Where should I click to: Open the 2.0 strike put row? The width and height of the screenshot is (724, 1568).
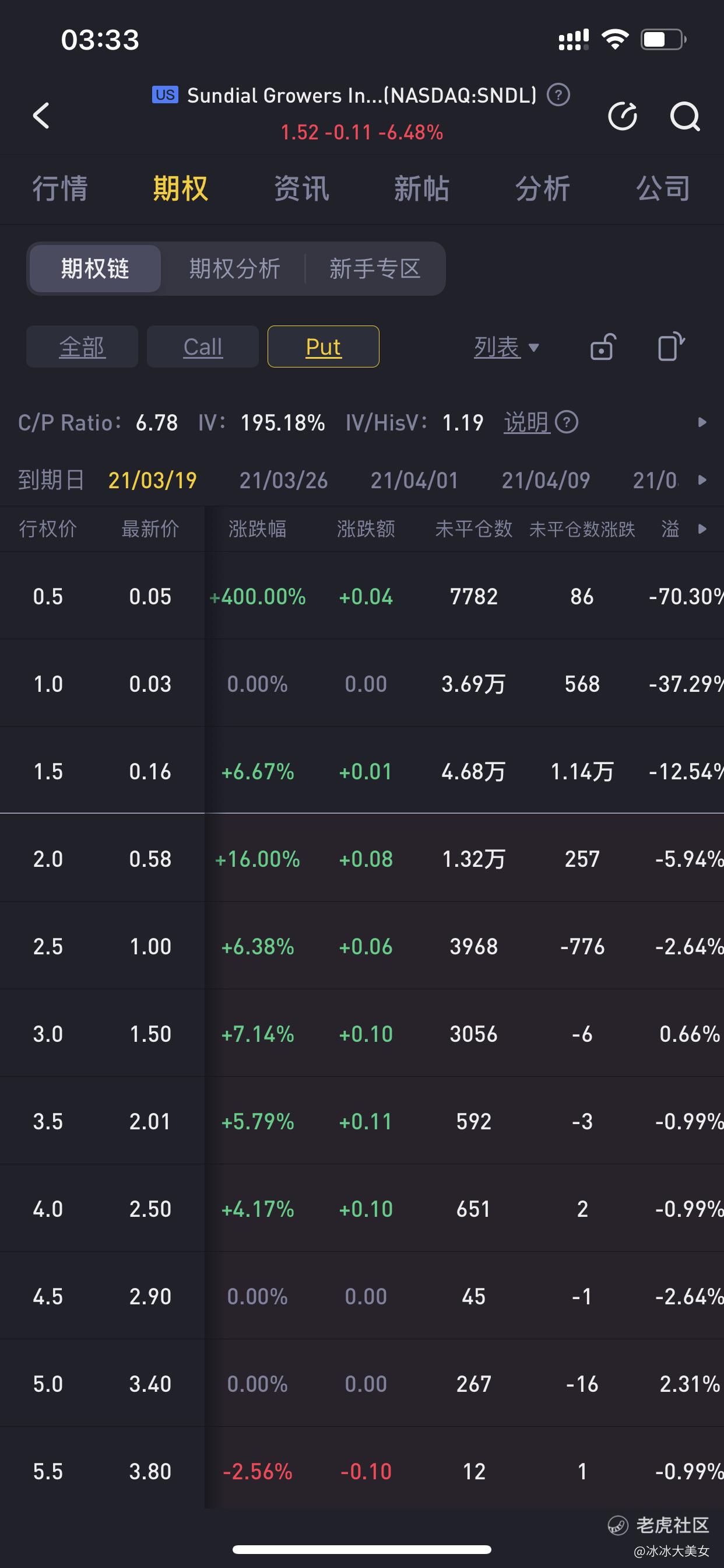tap(362, 858)
